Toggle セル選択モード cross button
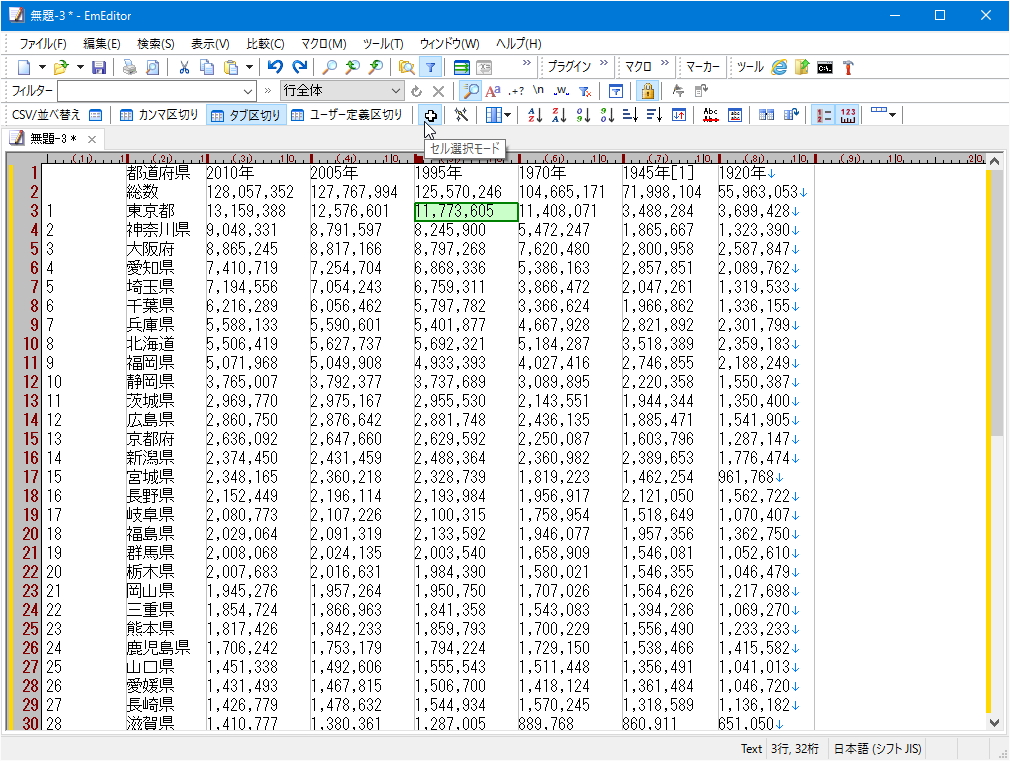The height and width of the screenshot is (761, 1010). coord(430,115)
